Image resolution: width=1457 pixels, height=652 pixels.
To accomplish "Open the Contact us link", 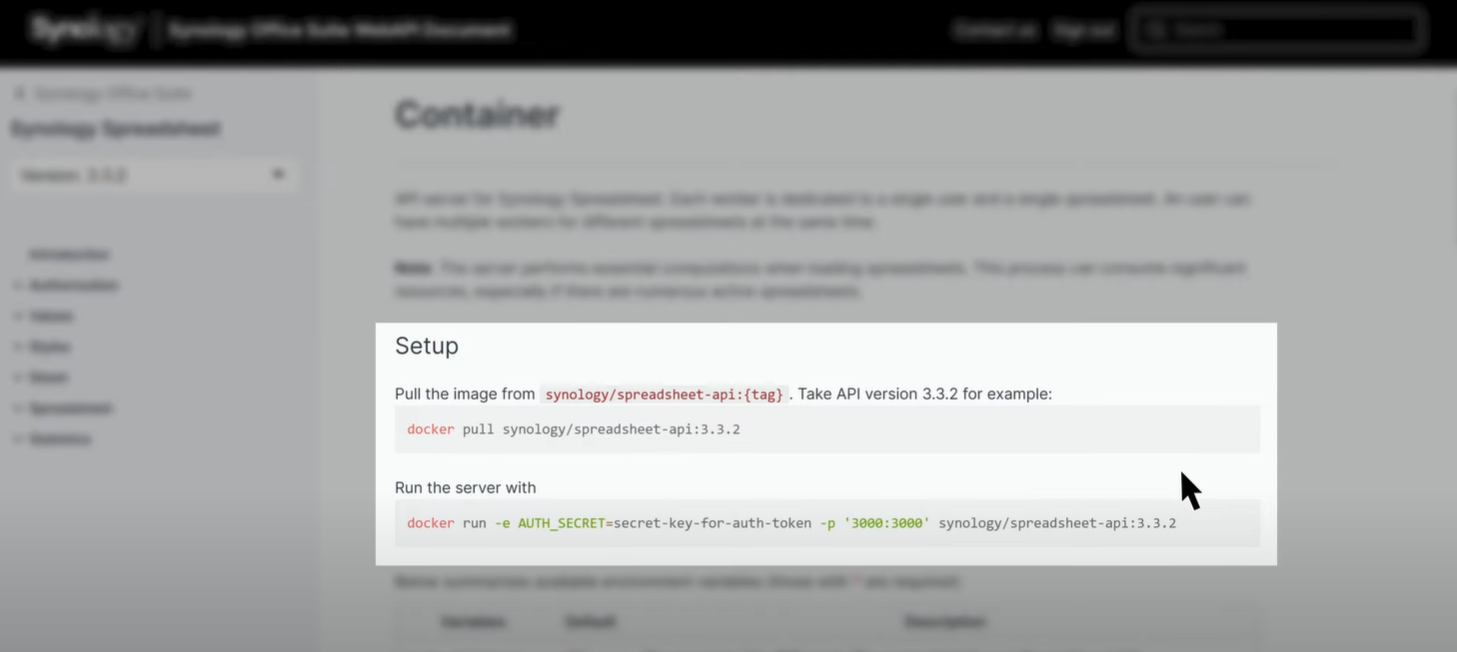I will coord(995,30).
